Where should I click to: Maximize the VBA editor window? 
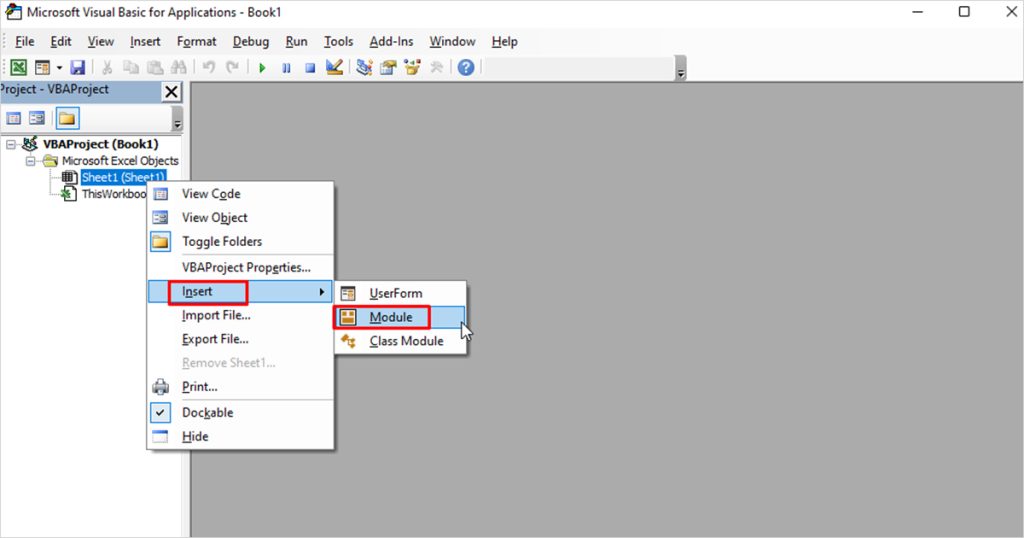[964, 12]
